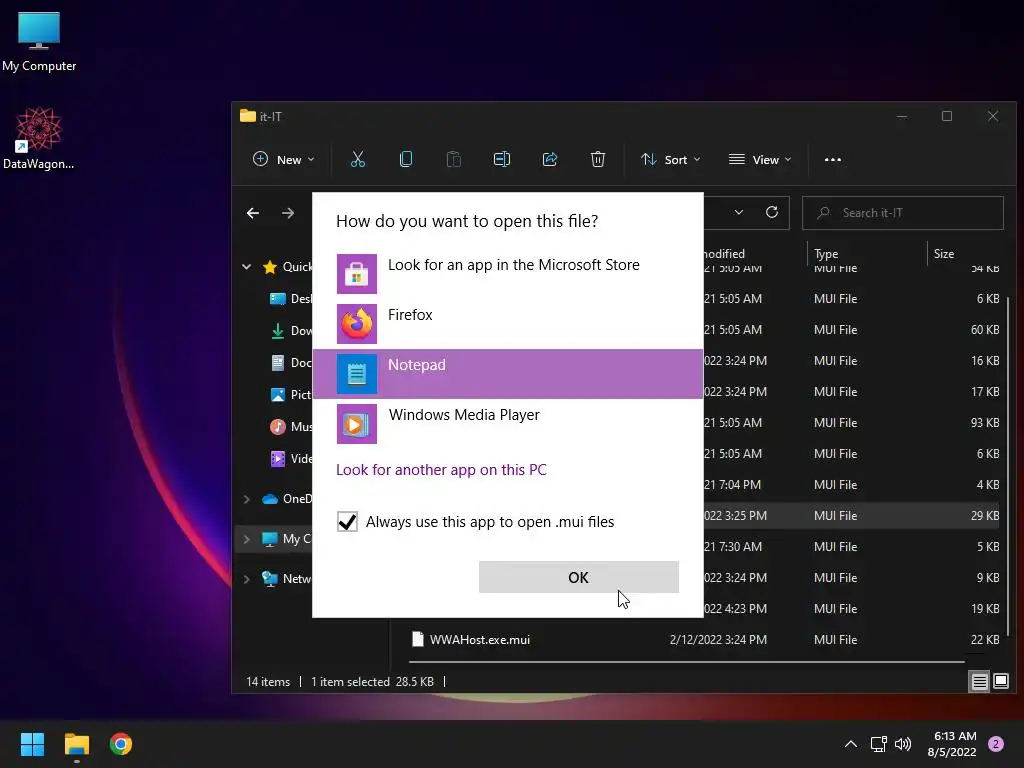
Task: Open the View dropdown
Action: 760,159
